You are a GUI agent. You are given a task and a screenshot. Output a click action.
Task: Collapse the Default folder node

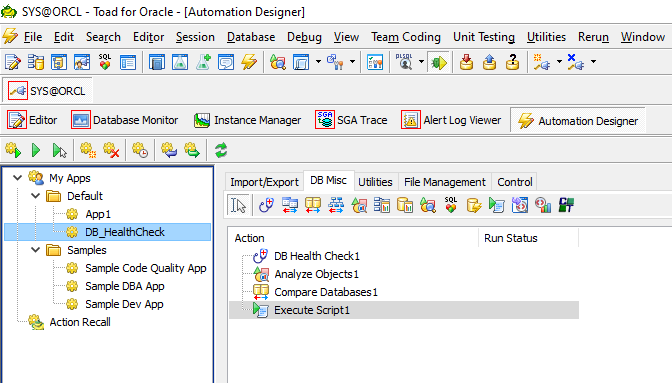36,196
